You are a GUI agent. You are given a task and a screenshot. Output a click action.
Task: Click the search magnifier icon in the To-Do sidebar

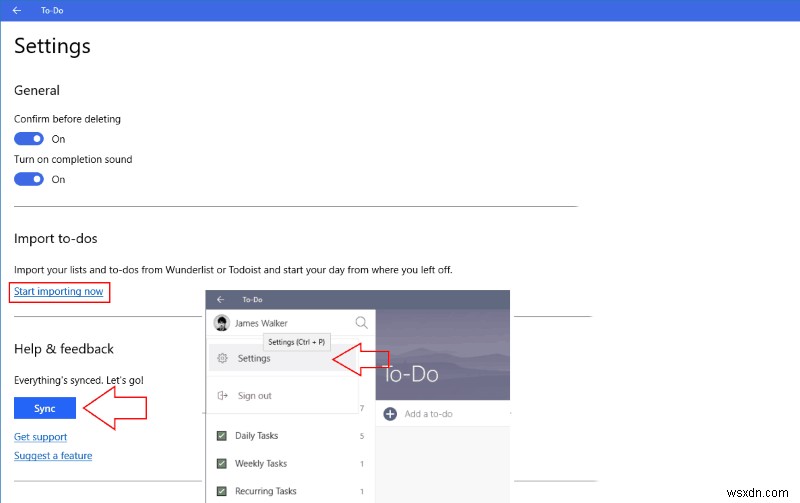pyautogui.click(x=361, y=322)
